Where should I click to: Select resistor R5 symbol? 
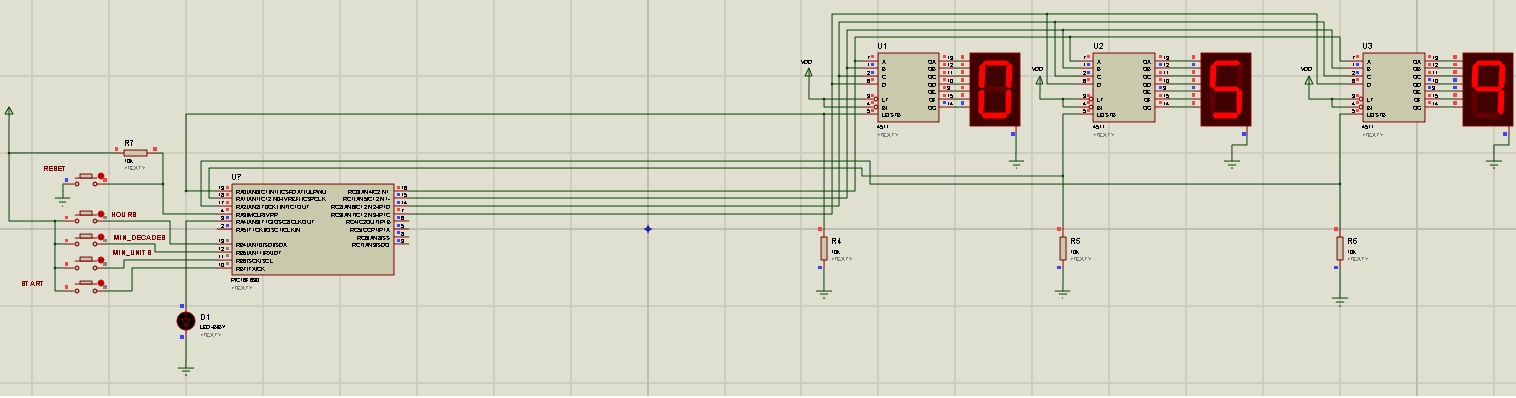point(1062,248)
